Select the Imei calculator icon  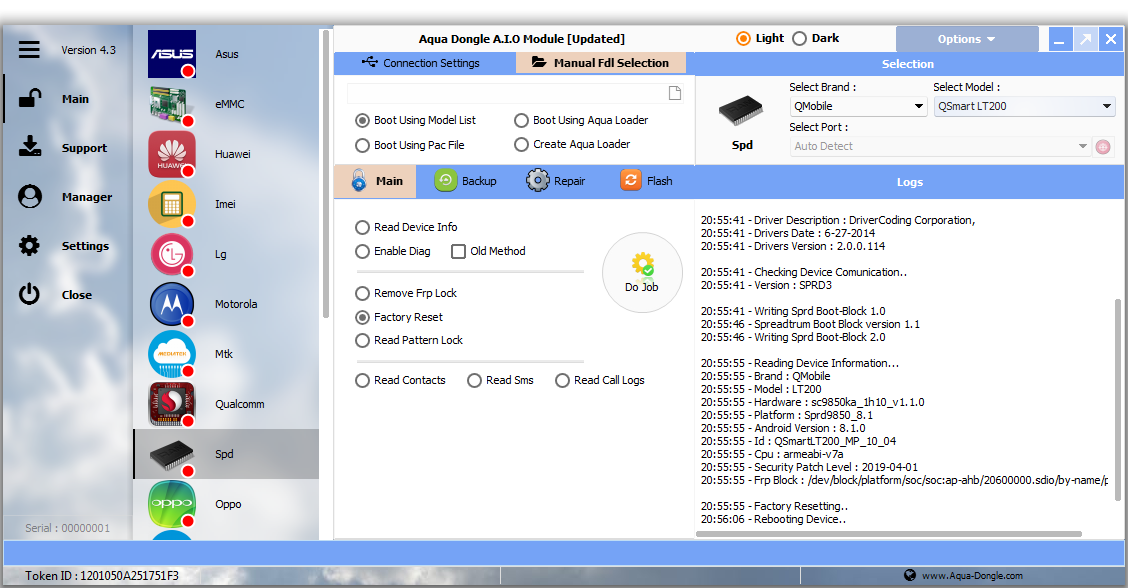point(172,204)
